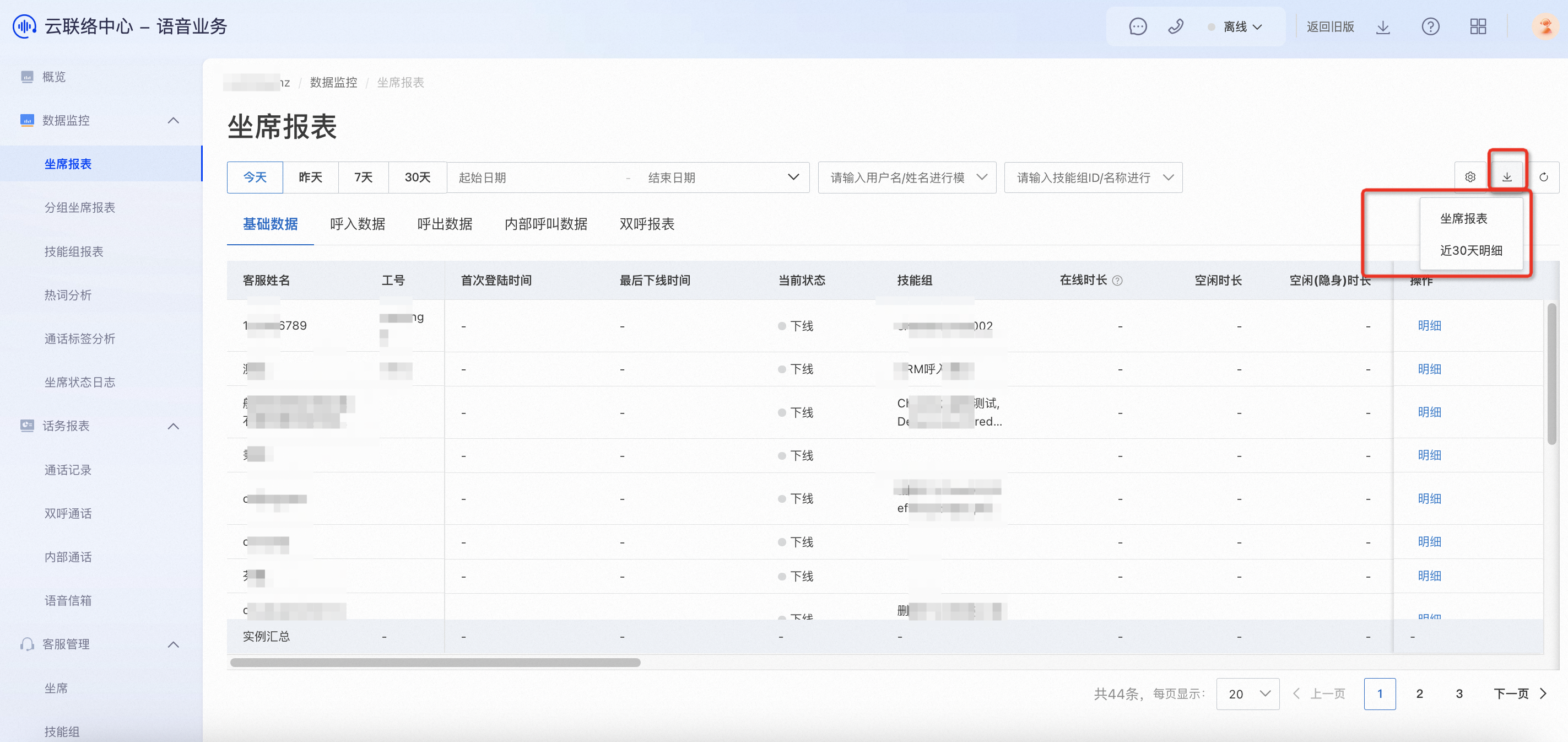The height and width of the screenshot is (742, 1568).
Task: Click the horizontal table scrollbar
Action: click(x=435, y=663)
